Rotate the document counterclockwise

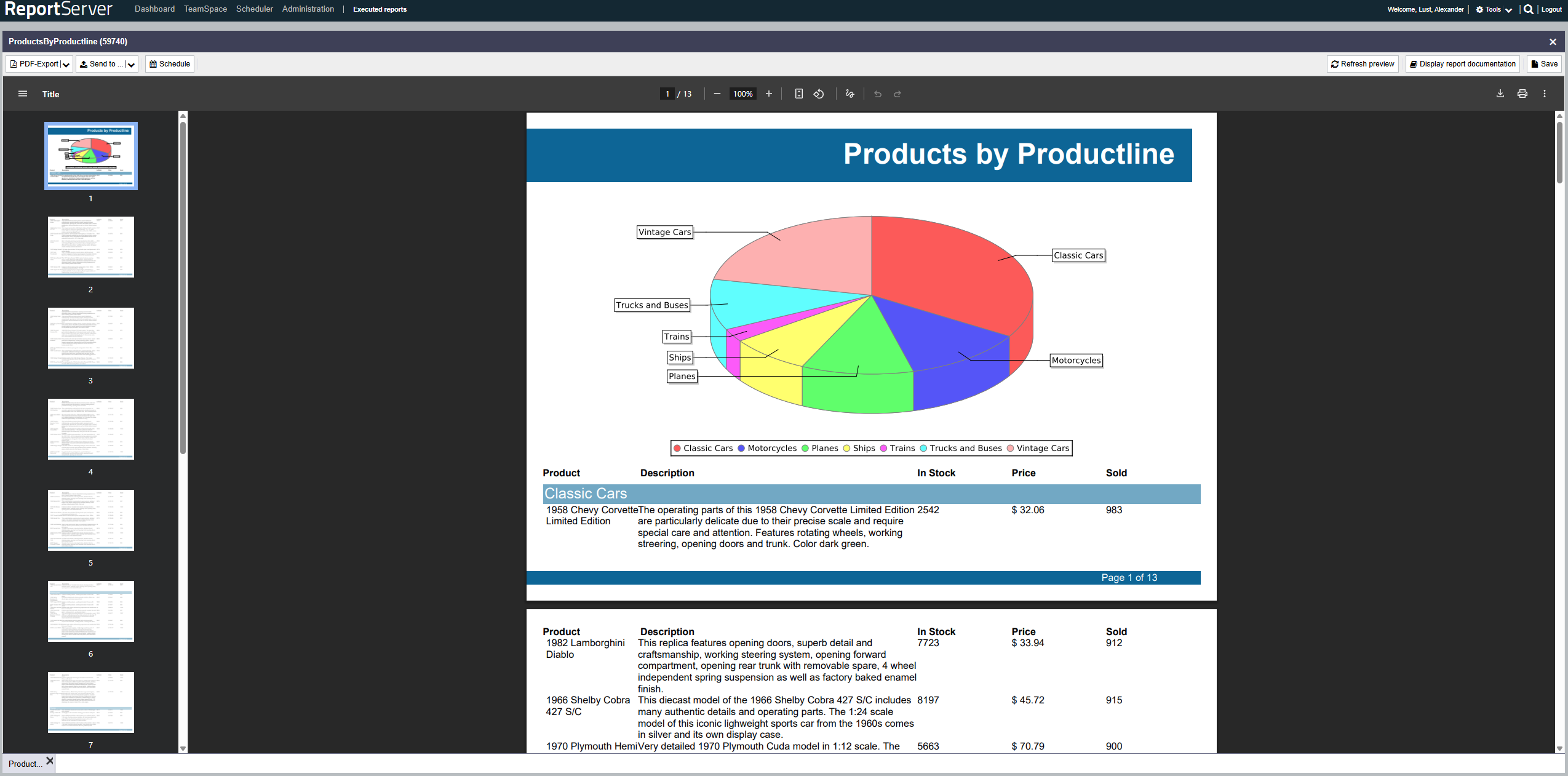[x=819, y=94]
